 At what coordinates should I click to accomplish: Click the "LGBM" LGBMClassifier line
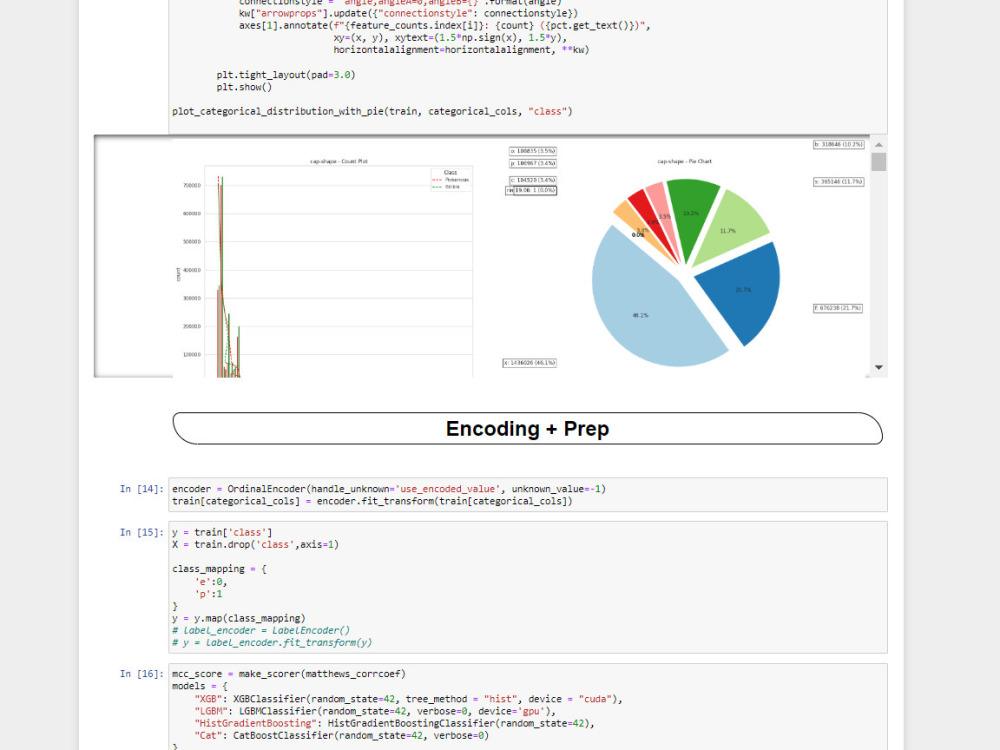[x=375, y=711]
